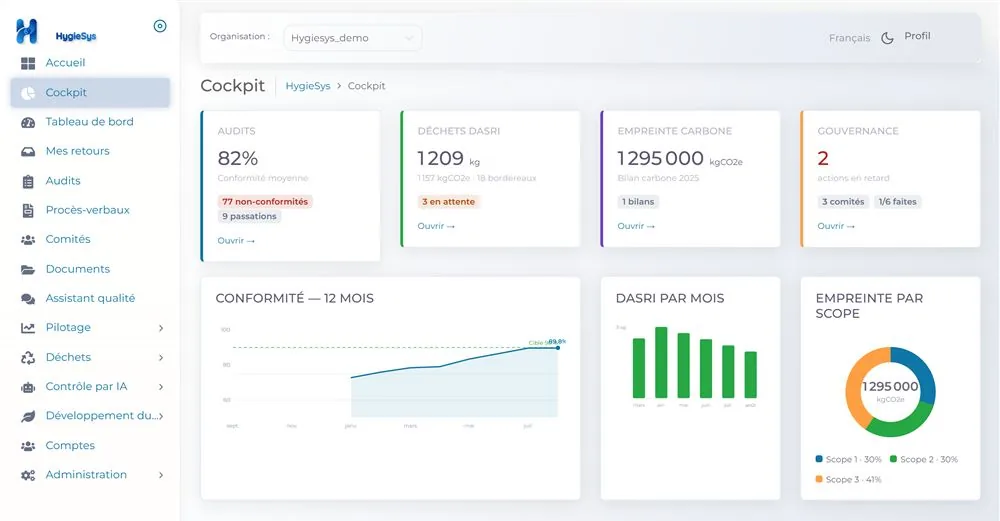The image size is (1000, 521).
Task: Click the Documents folder icon
Action: click(28, 270)
